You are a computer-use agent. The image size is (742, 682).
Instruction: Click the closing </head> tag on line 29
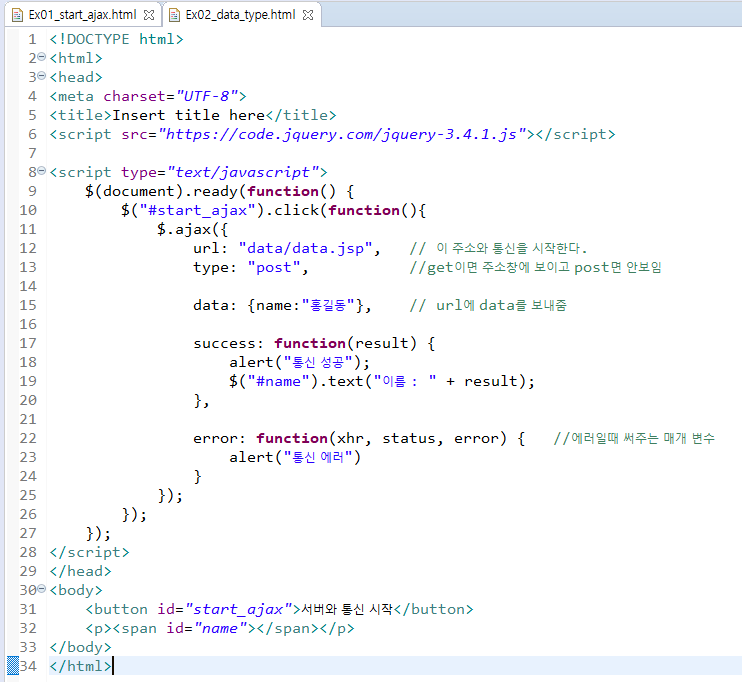tap(80, 571)
